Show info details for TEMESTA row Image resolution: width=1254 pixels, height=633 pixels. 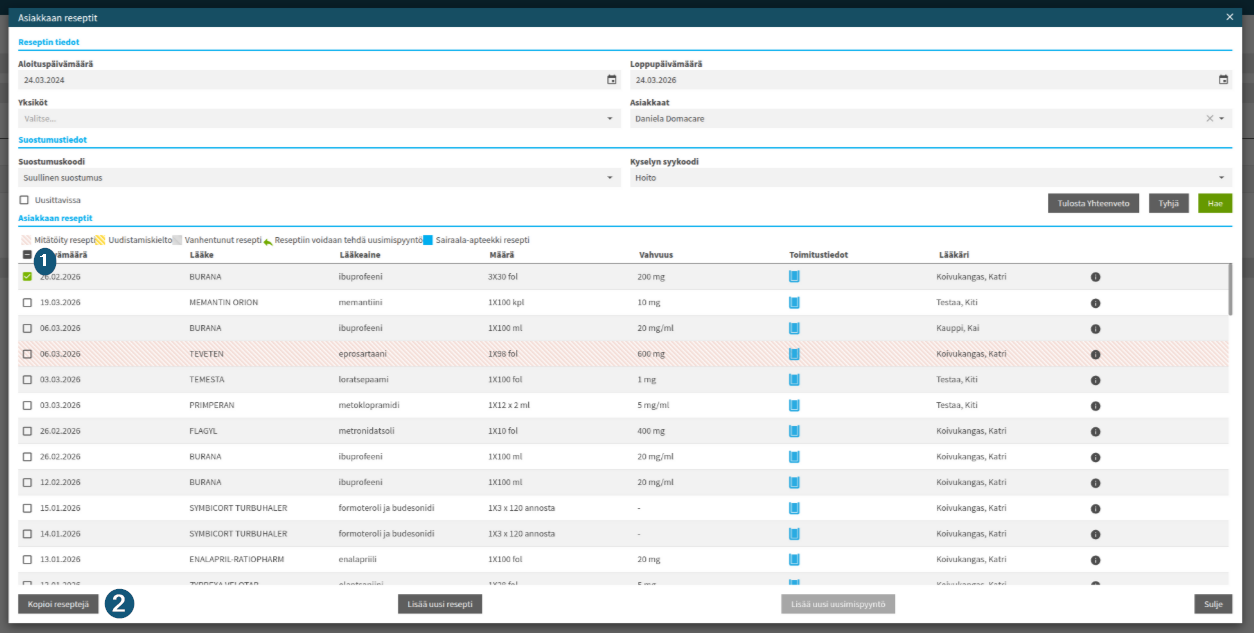coord(1095,380)
